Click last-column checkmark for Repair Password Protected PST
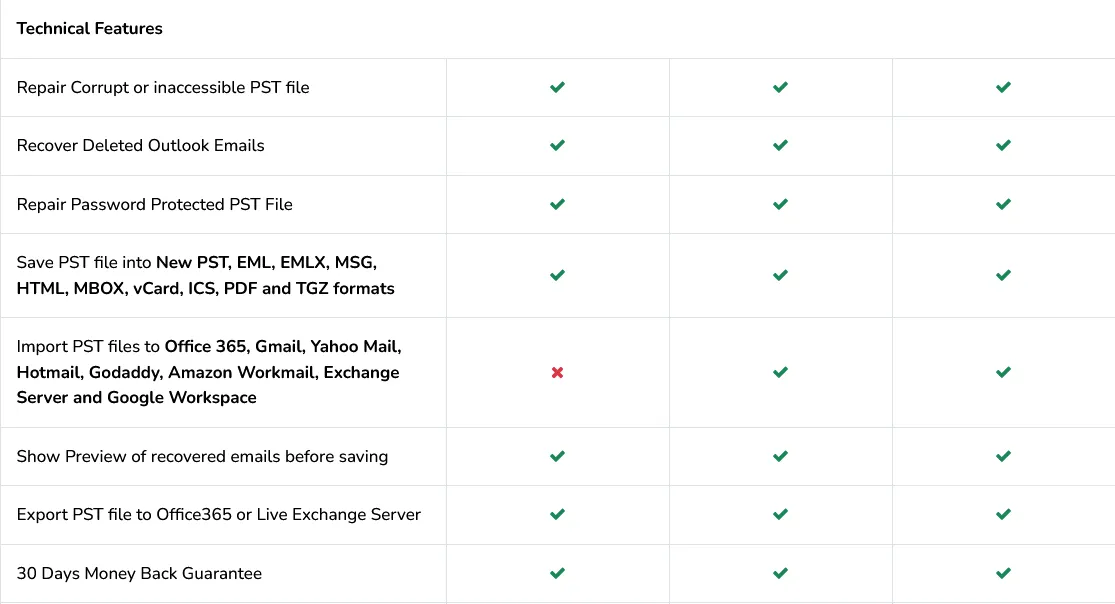The width and height of the screenshot is (1115, 604). coord(1003,204)
